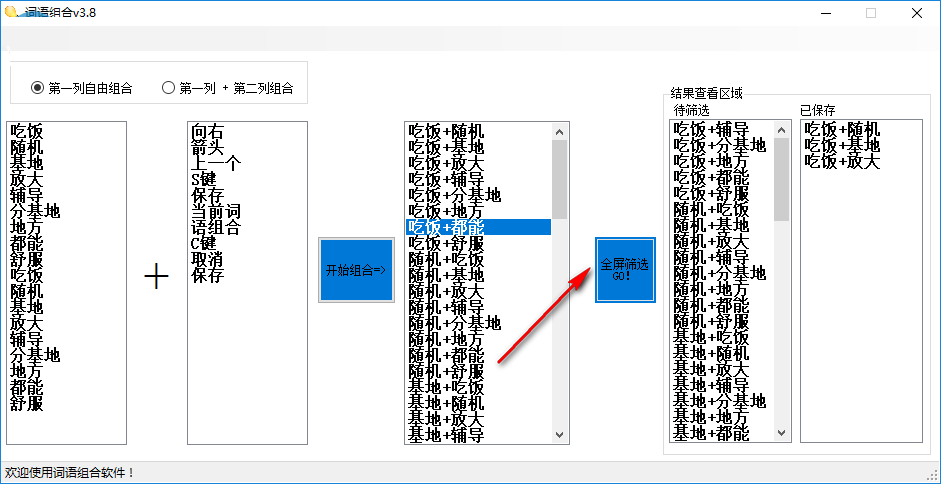Select 随机+舒服 in the middle combination list
The width and height of the screenshot is (941, 484).
(446, 371)
